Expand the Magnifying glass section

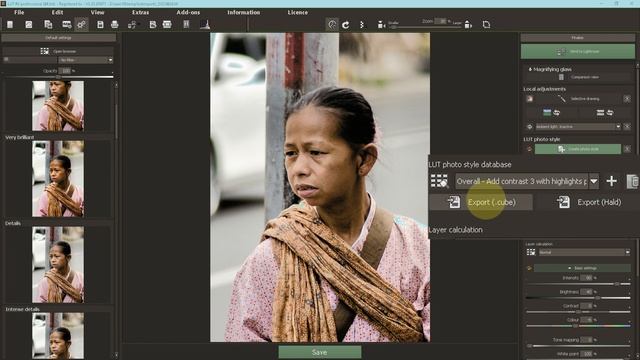[550, 69]
